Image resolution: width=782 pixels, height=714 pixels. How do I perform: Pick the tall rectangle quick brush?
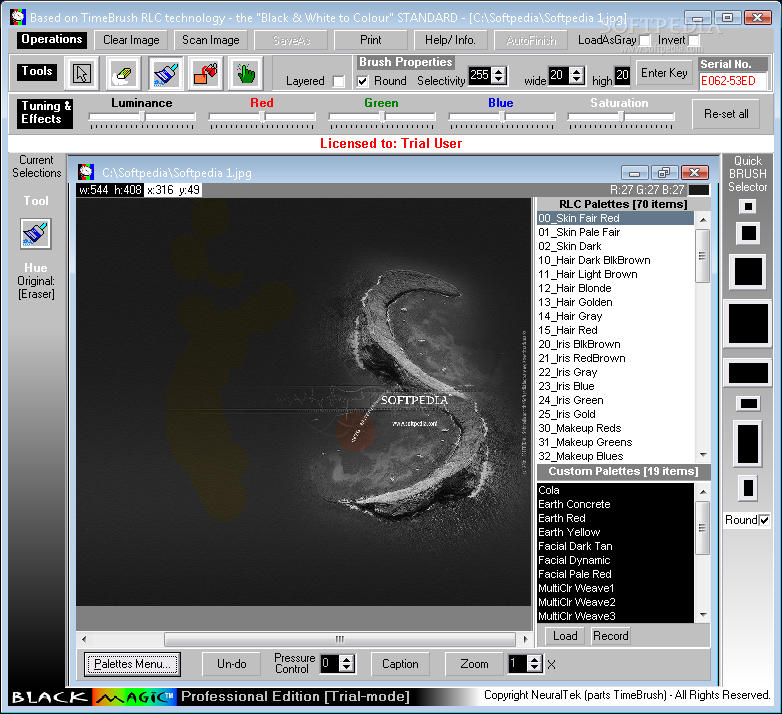pyautogui.click(x=748, y=444)
